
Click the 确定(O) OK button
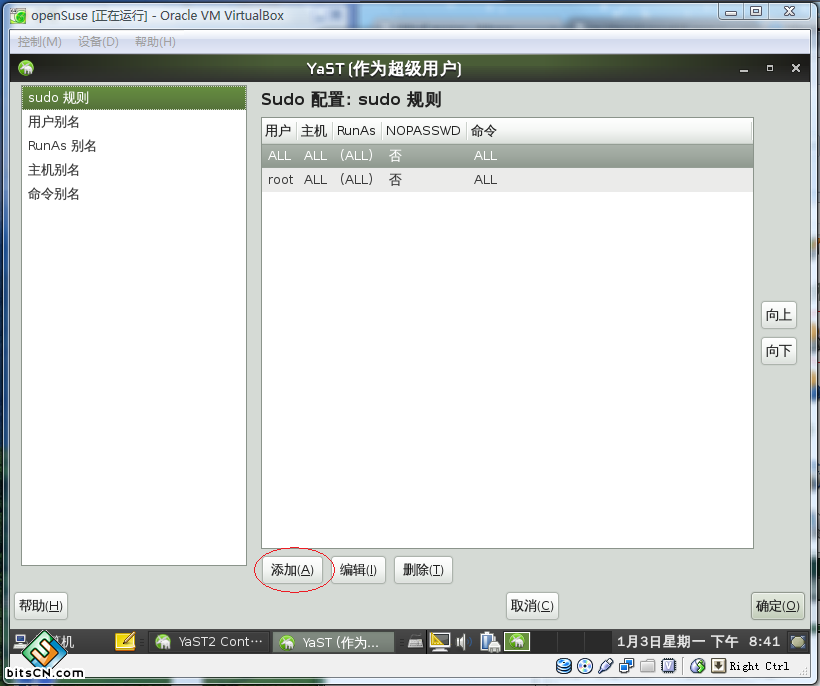point(778,606)
